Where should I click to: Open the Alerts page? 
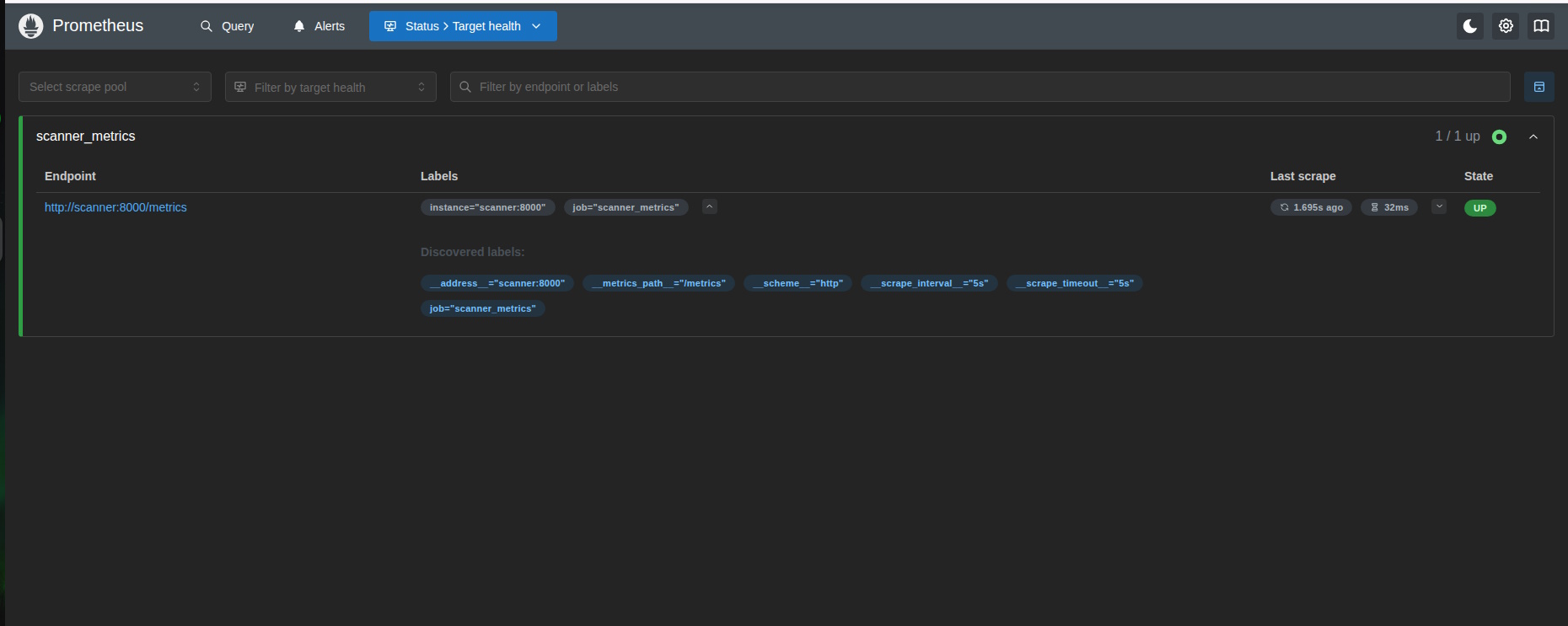(x=319, y=26)
